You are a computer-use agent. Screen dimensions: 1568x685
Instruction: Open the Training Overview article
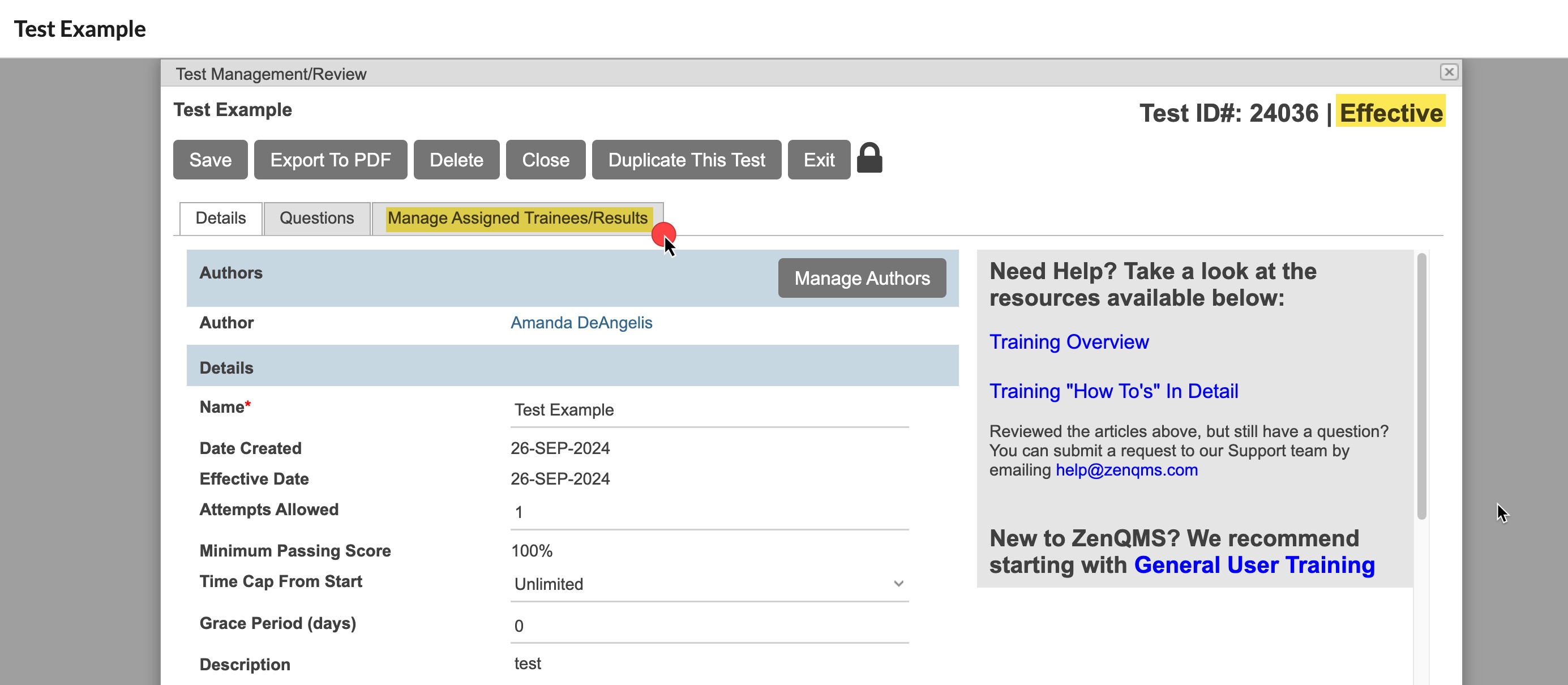coord(1069,342)
